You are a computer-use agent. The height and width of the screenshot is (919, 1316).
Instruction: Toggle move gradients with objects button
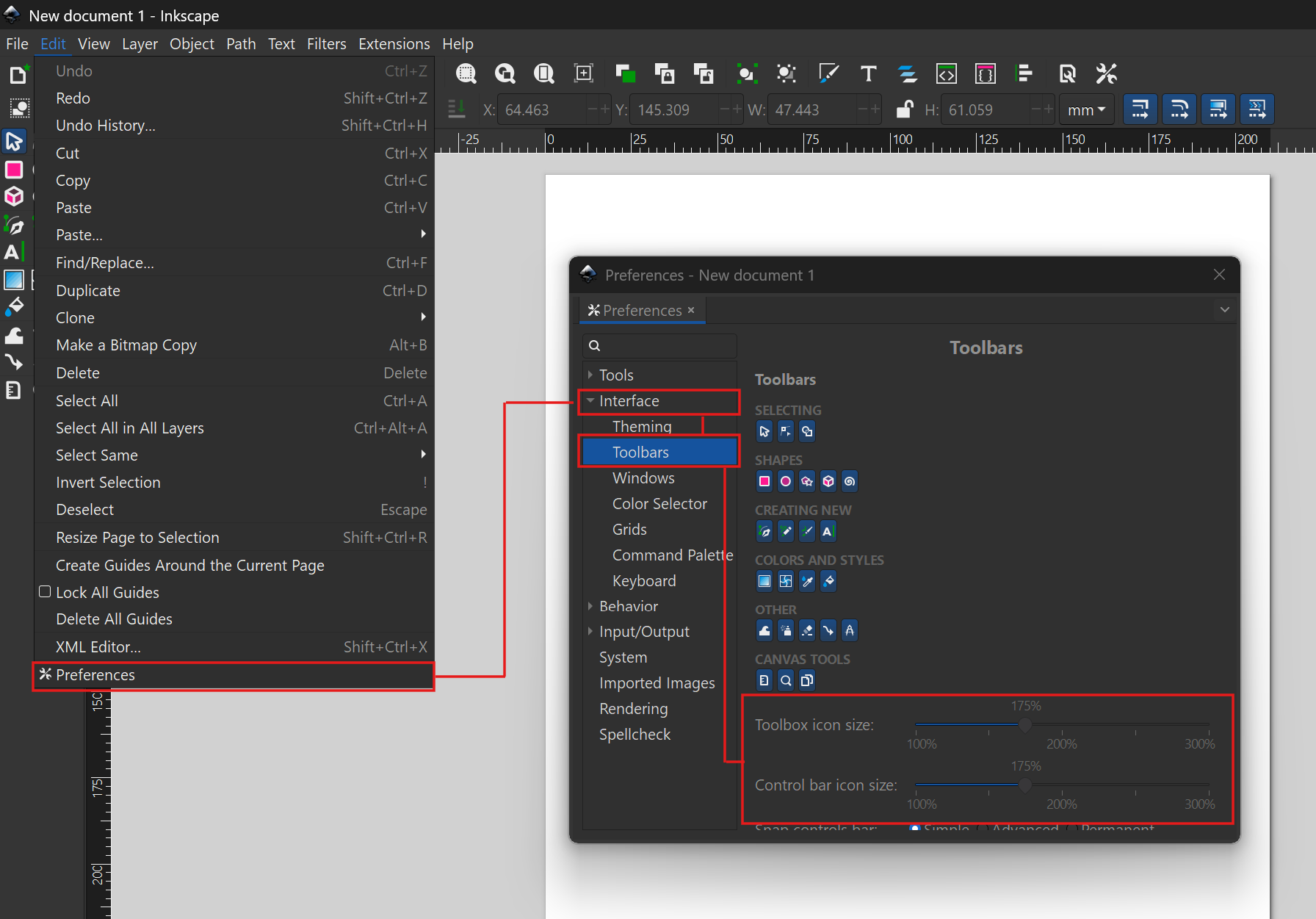(x=1218, y=109)
